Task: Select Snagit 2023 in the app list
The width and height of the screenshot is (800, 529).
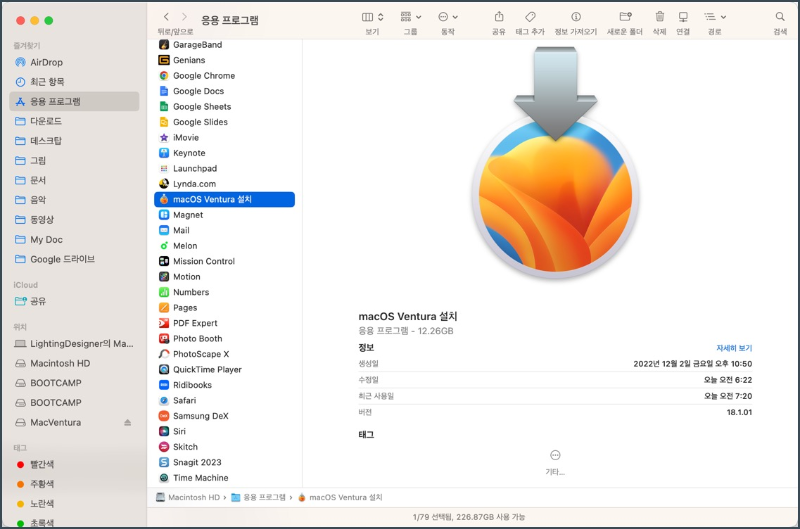Action: click(x=224, y=462)
